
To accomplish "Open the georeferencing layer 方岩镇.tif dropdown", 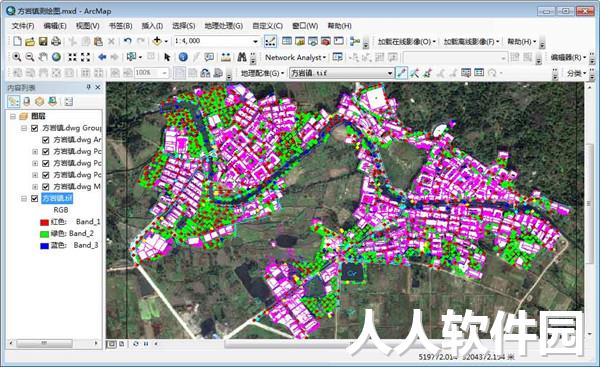I will click(390, 73).
